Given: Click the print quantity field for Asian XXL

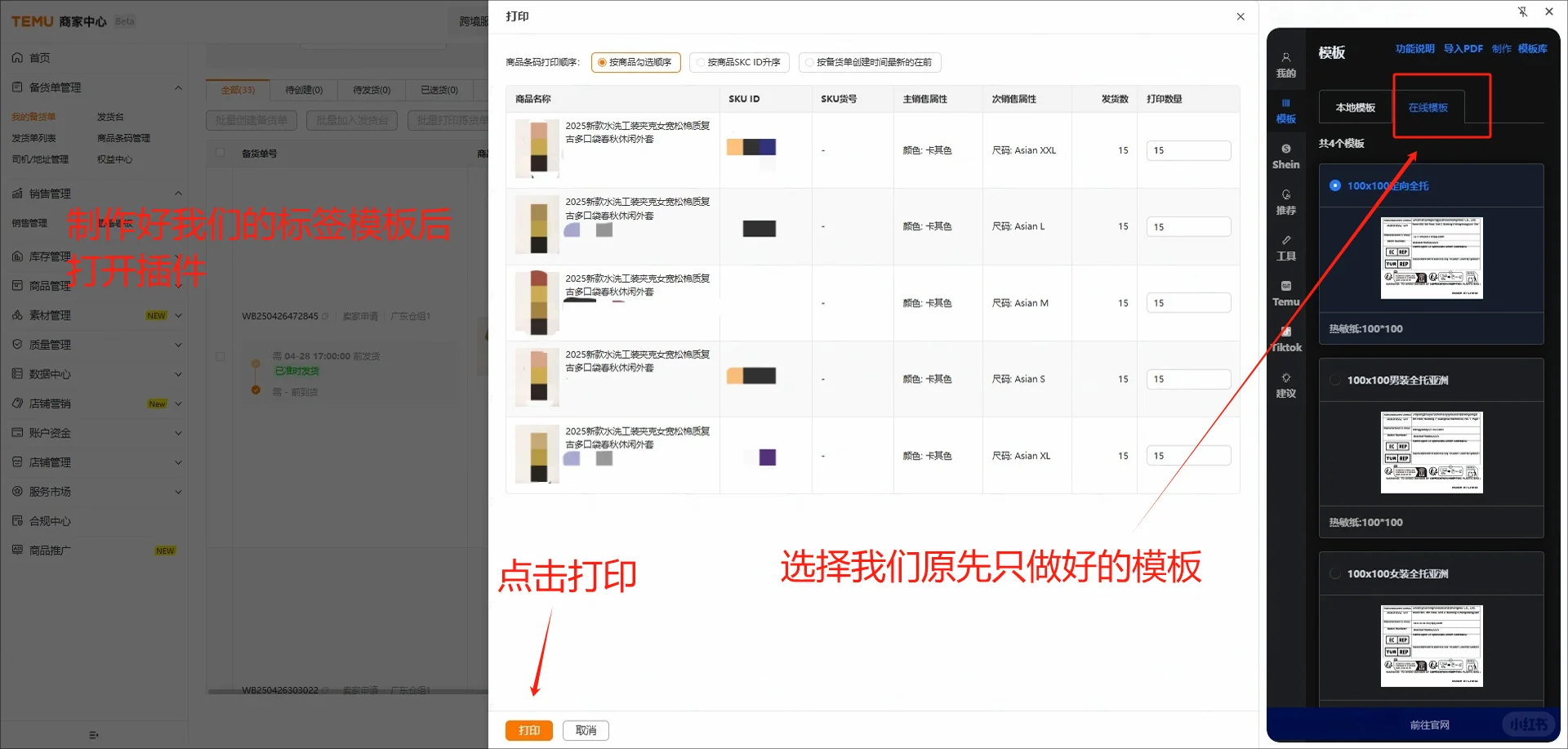Looking at the screenshot, I should click(1189, 150).
